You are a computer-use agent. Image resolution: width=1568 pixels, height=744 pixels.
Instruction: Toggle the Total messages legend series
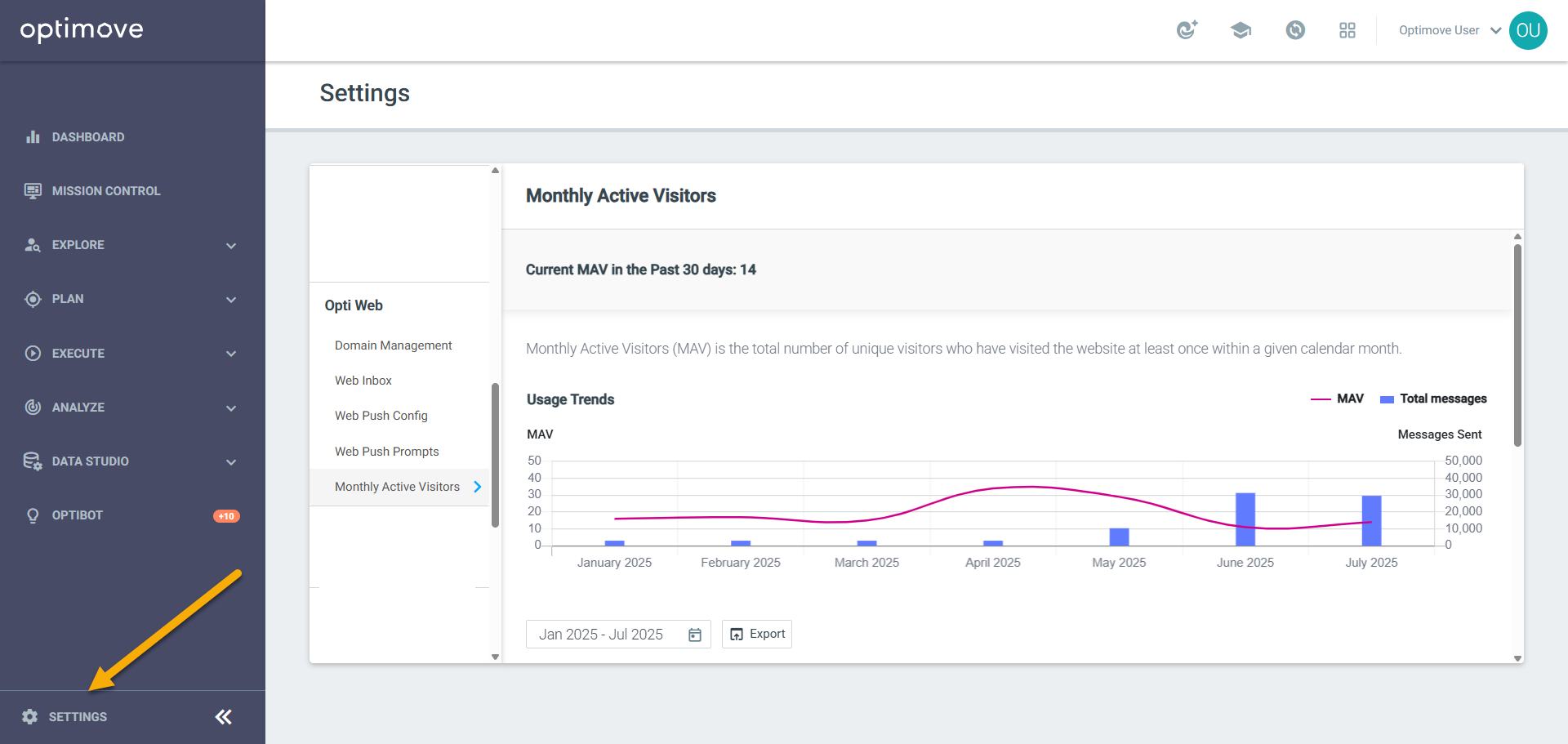[x=1433, y=399]
